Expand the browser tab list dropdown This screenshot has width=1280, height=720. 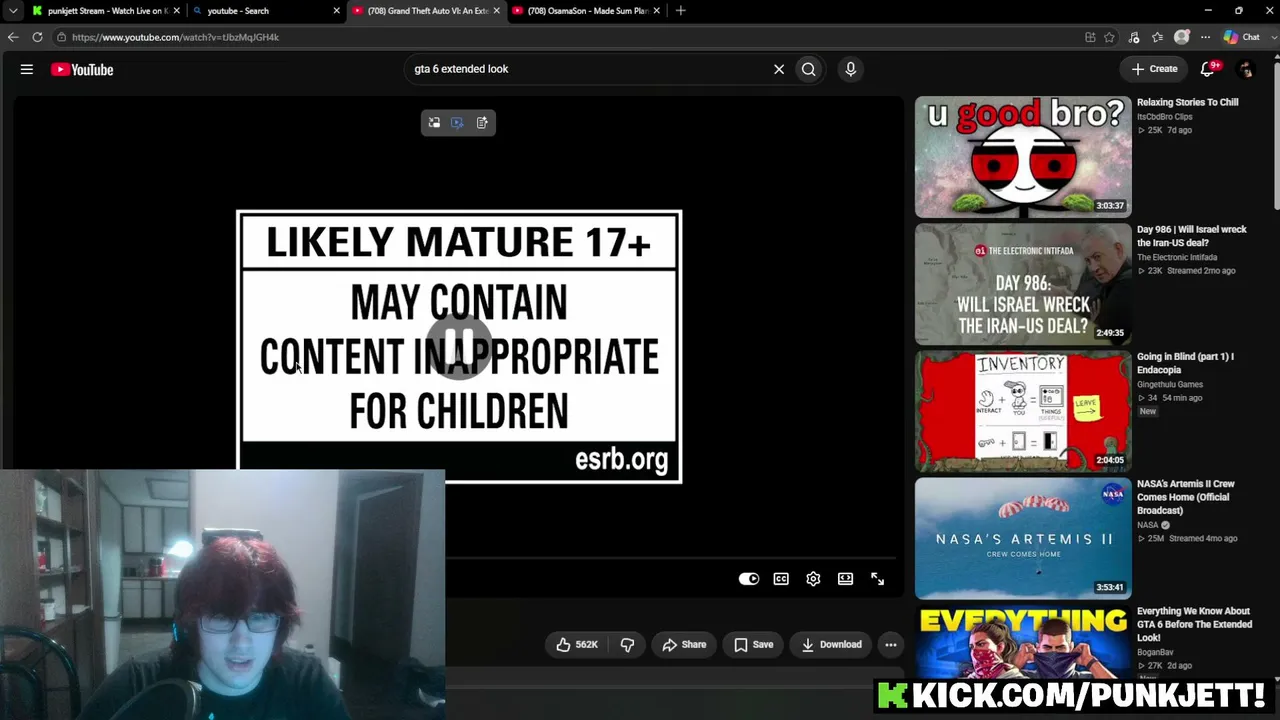point(12,11)
